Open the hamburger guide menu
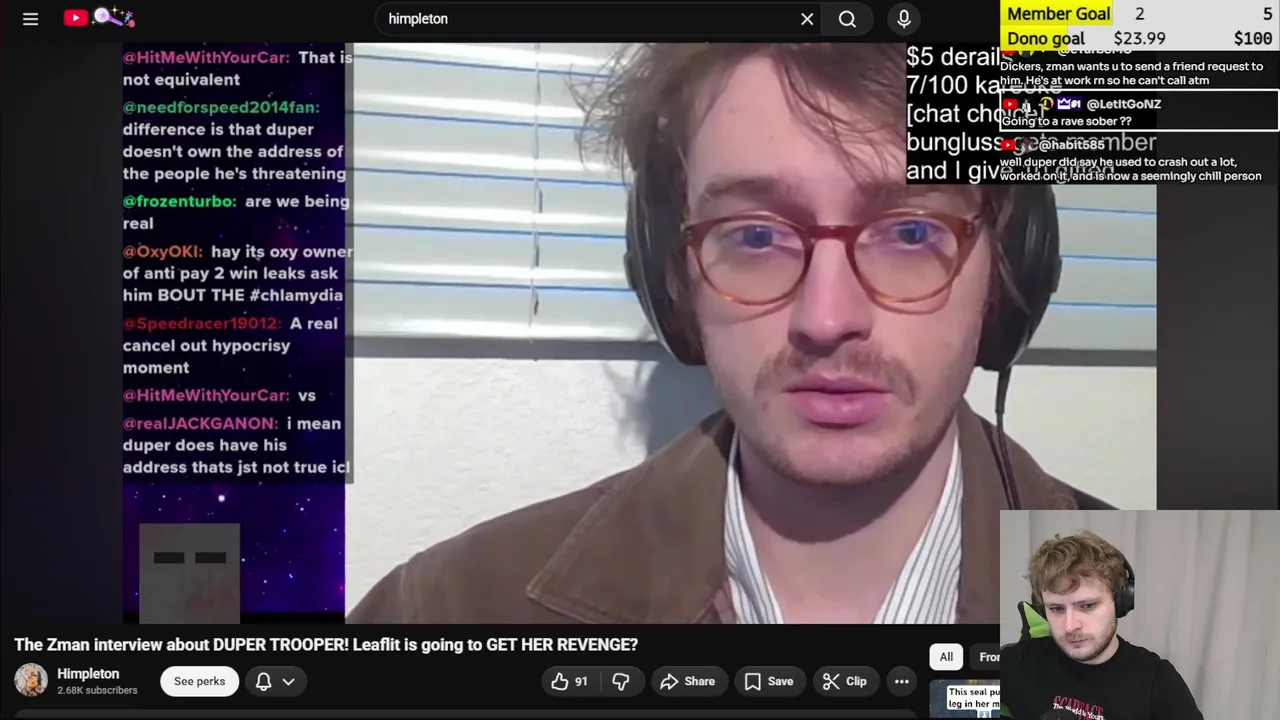The height and width of the screenshot is (720, 1280). 31,19
